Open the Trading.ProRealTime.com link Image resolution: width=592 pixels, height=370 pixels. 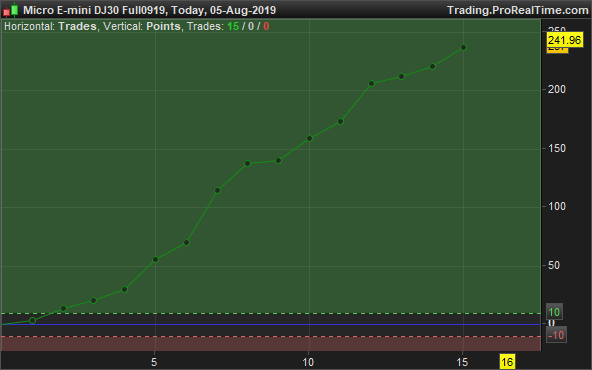pos(518,10)
